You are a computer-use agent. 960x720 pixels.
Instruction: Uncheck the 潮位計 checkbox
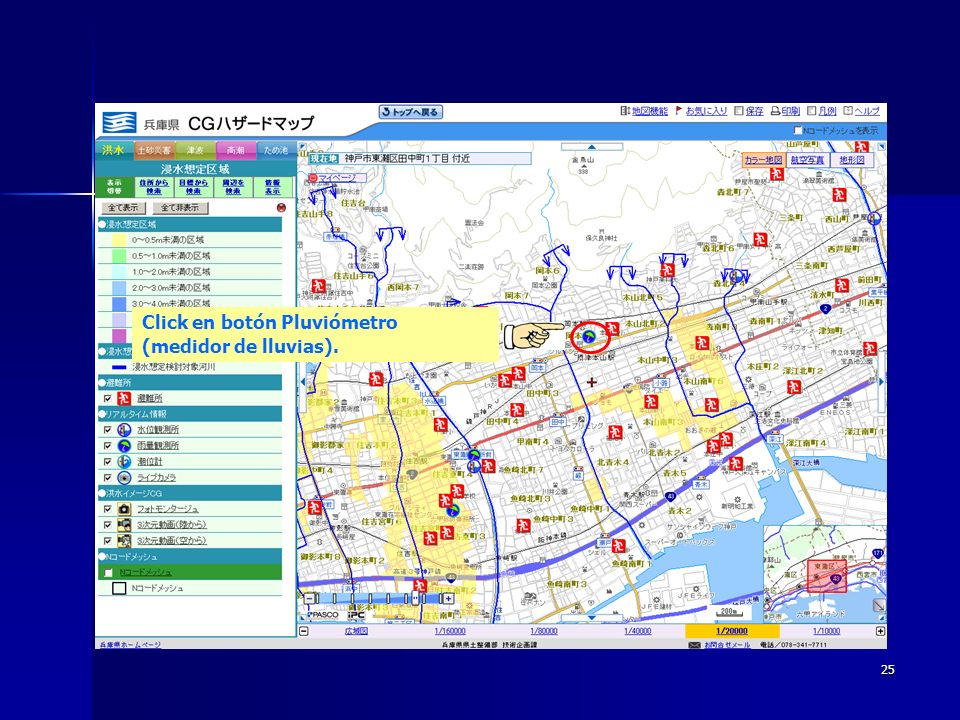(x=108, y=462)
